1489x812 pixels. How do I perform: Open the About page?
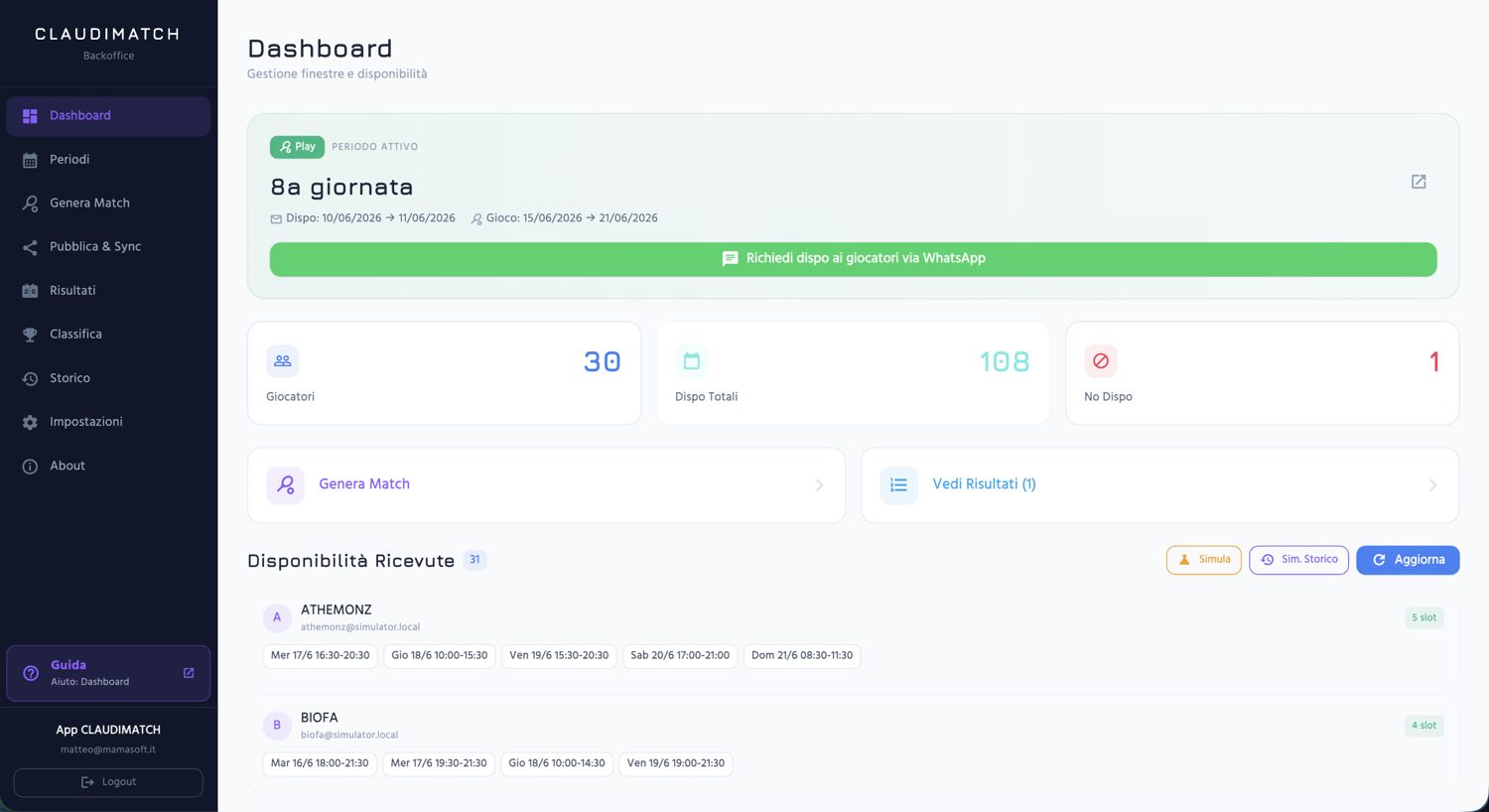[108, 466]
